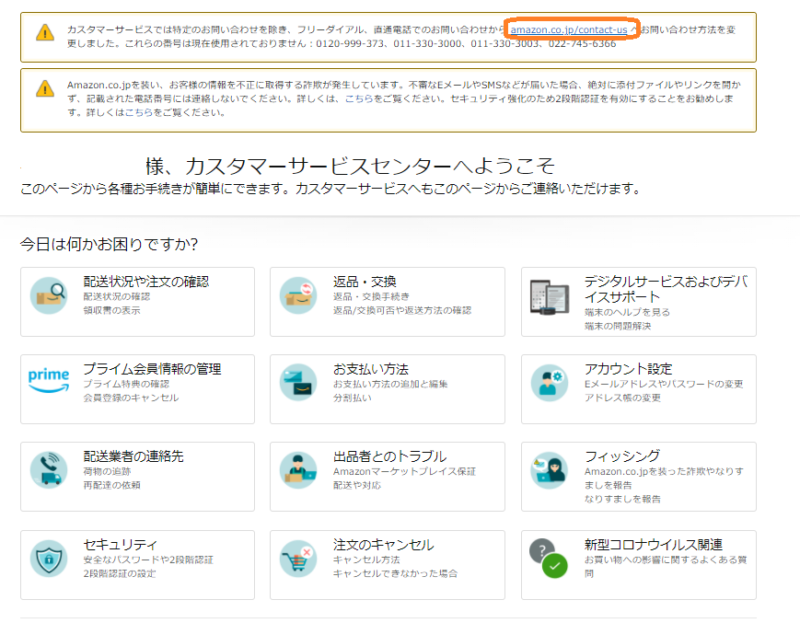Image resolution: width=800 pixels, height=623 pixels.
Task: Select 2段階認証の設定 subtext
Action: pyautogui.click(x=120, y=574)
